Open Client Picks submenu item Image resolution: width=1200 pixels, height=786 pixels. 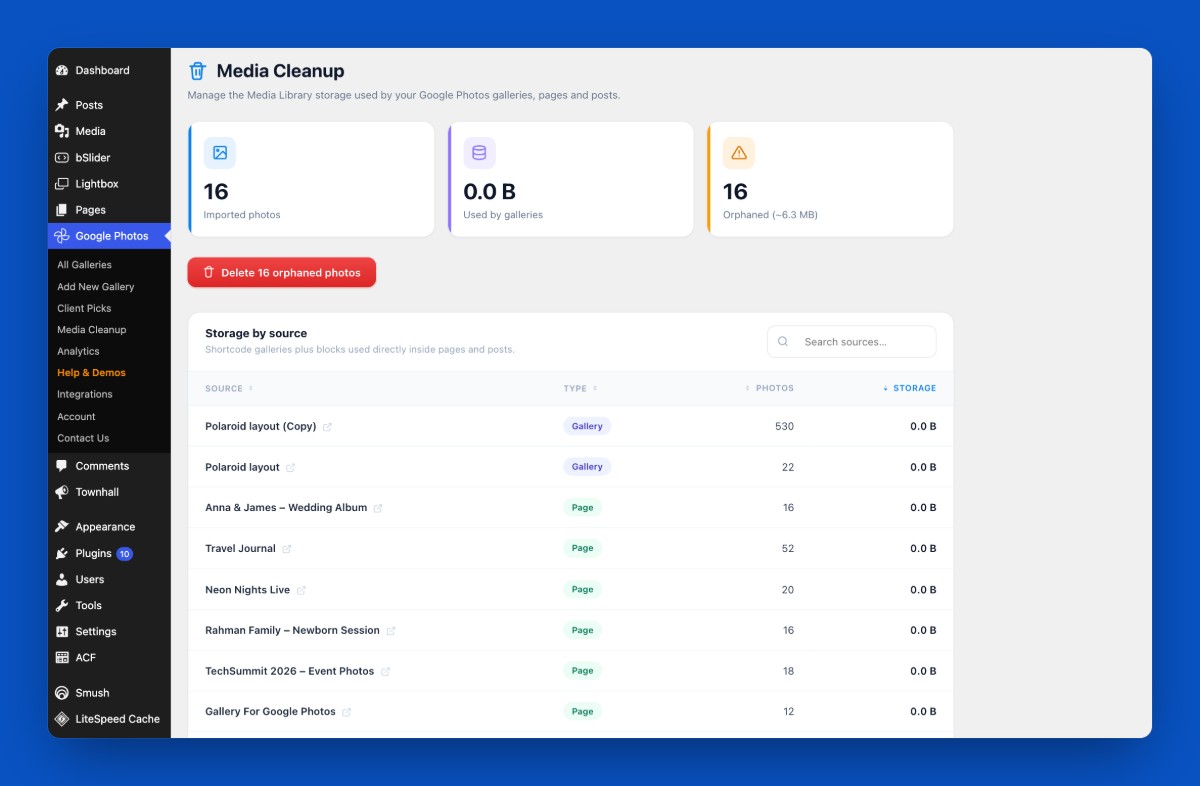pyautogui.click(x=84, y=309)
